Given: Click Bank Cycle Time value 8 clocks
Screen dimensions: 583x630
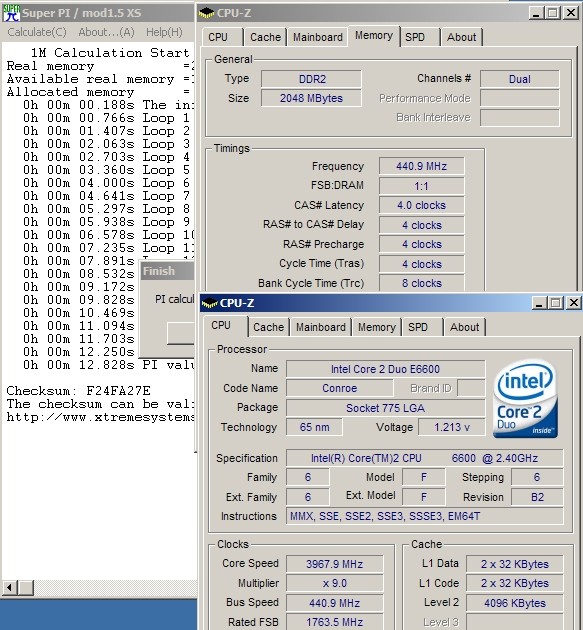Looking at the screenshot, I should pyautogui.click(x=421, y=283).
